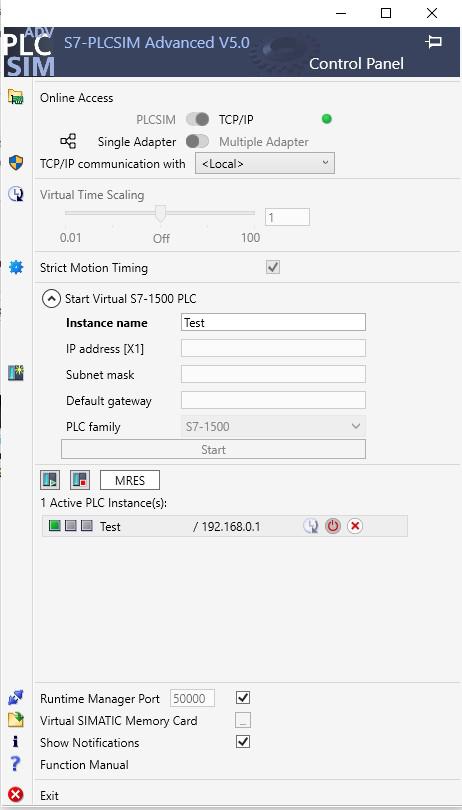Click the MRES button

pos(130,480)
